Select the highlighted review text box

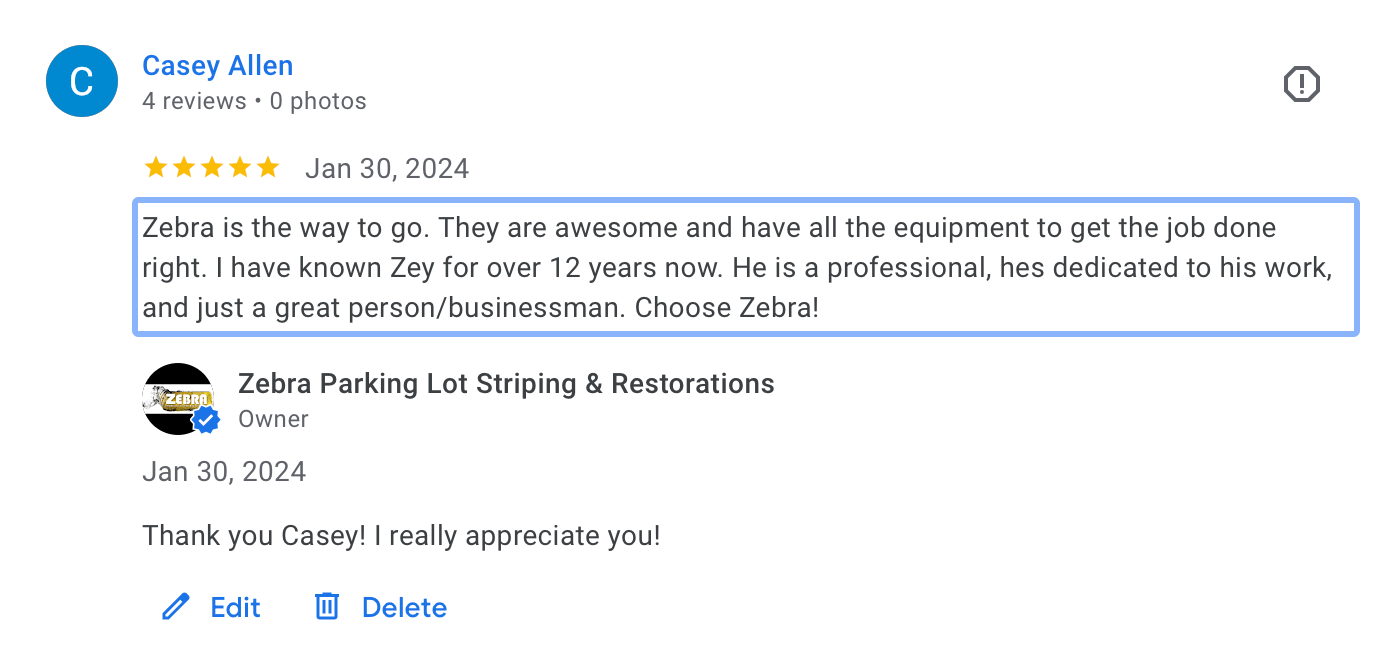(x=745, y=267)
